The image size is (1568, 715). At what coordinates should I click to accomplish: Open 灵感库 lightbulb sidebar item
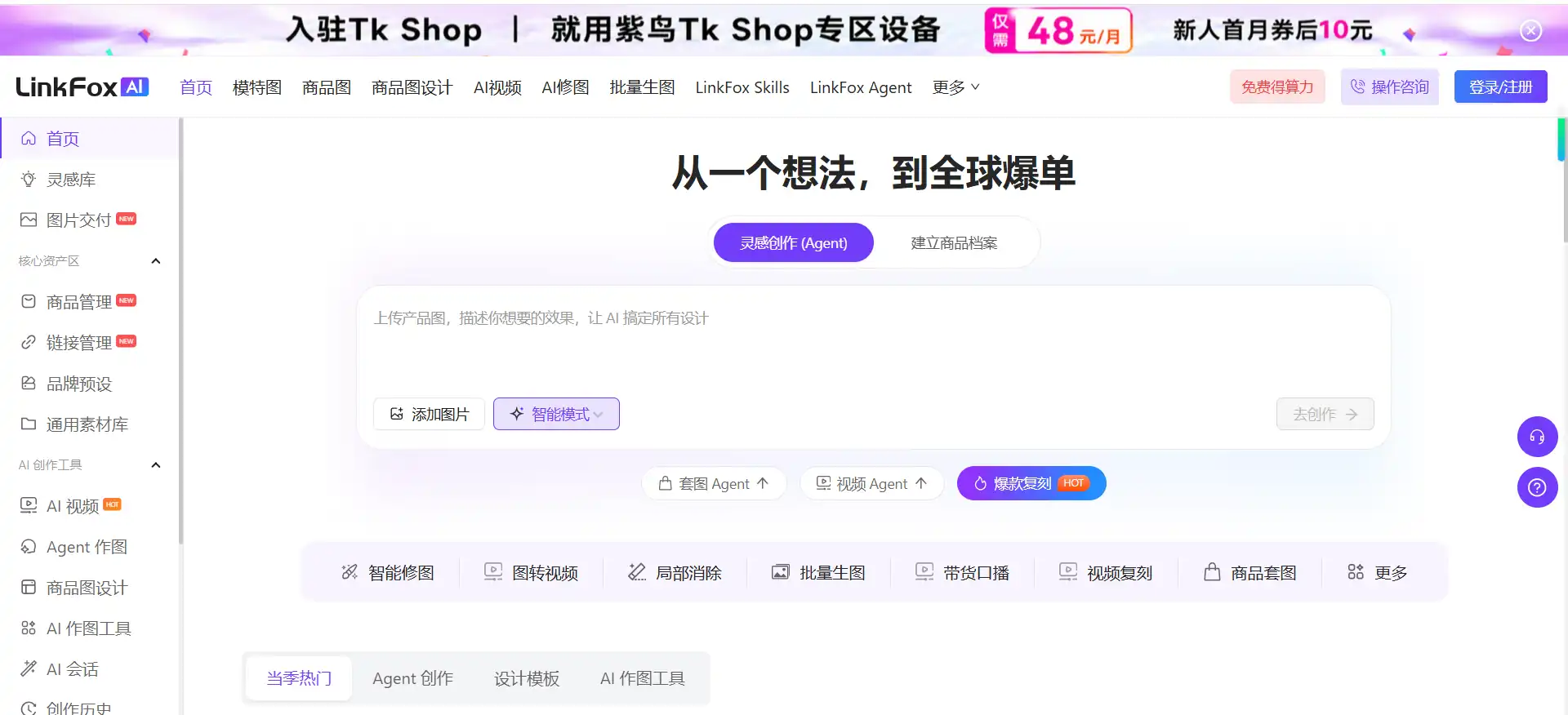click(90, 180)
